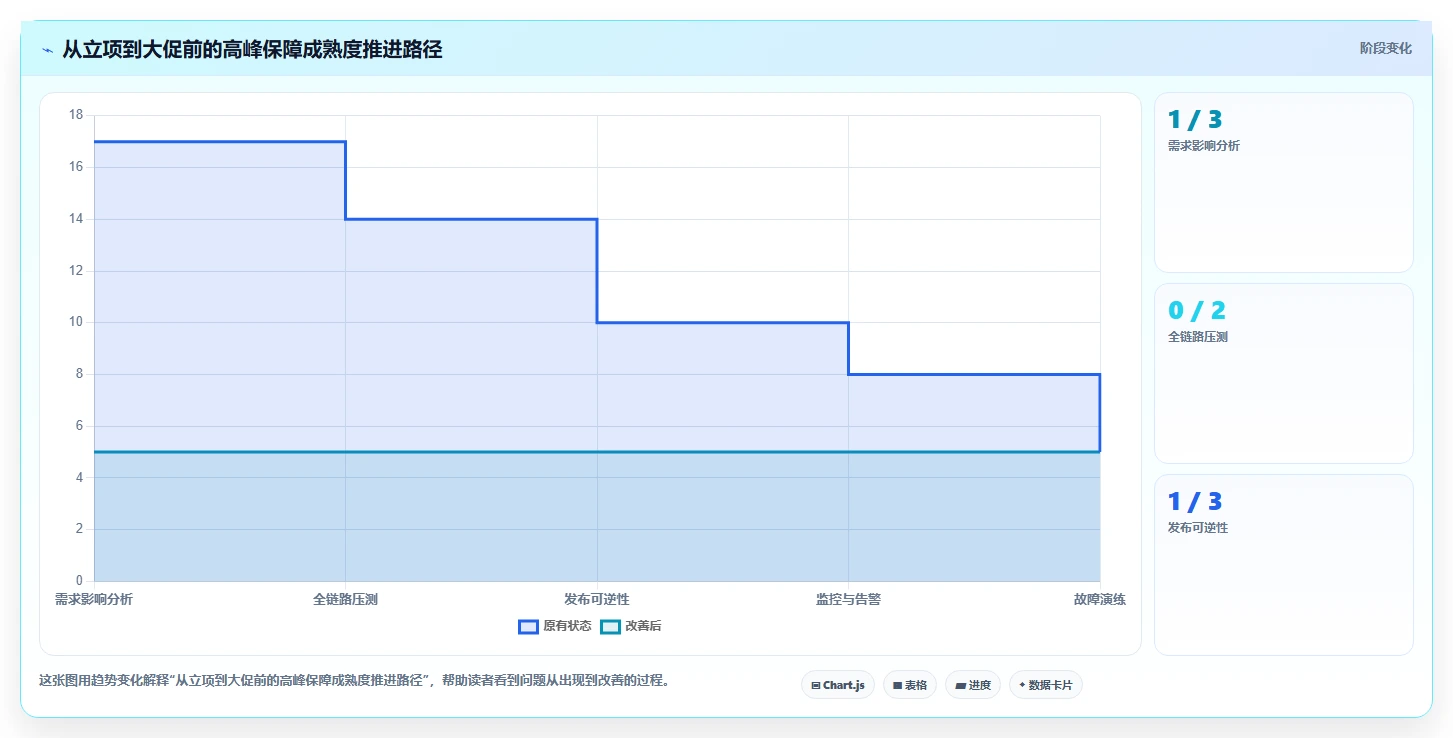Toggle the 原有状态 legend swatch
1453x738 pixels.
[528, 627]
